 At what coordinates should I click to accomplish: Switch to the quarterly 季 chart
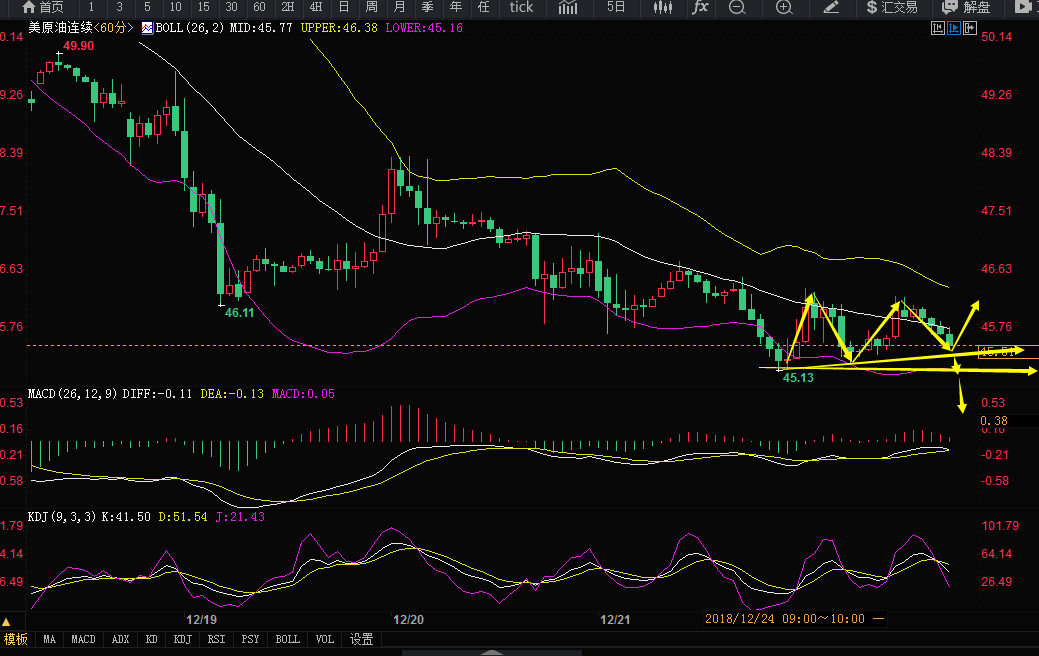click(427, 7)
